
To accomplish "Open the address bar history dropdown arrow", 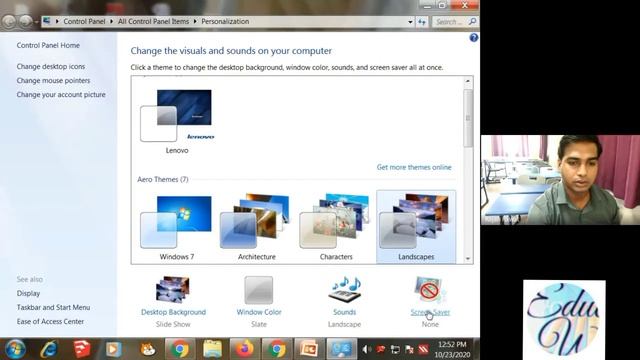I will tap(410, 22).
